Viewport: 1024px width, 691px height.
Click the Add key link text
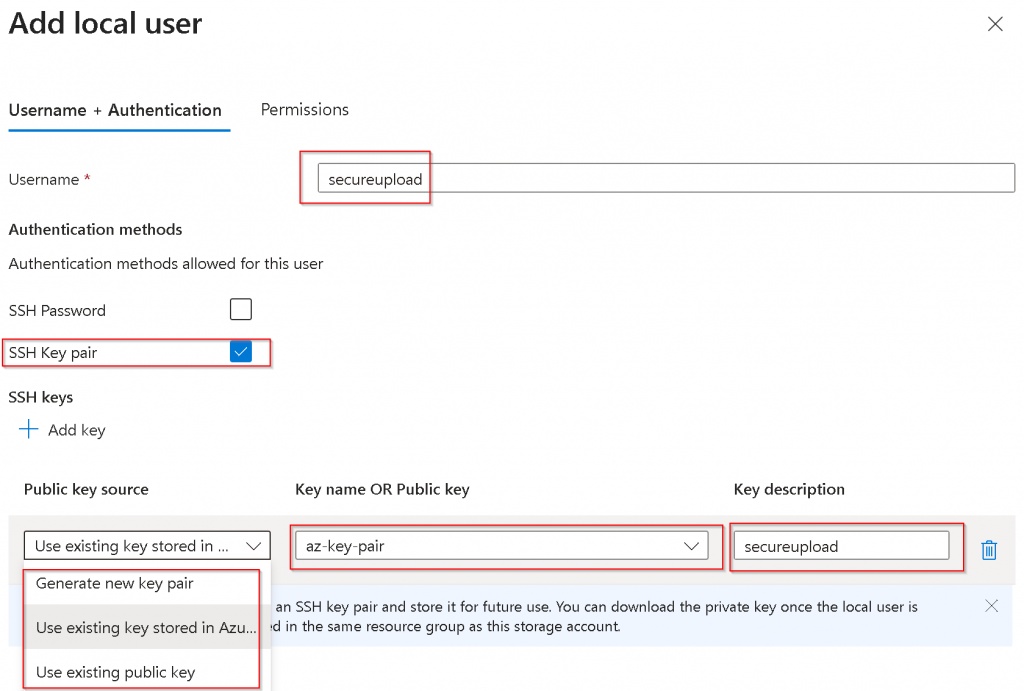point(77,430)
